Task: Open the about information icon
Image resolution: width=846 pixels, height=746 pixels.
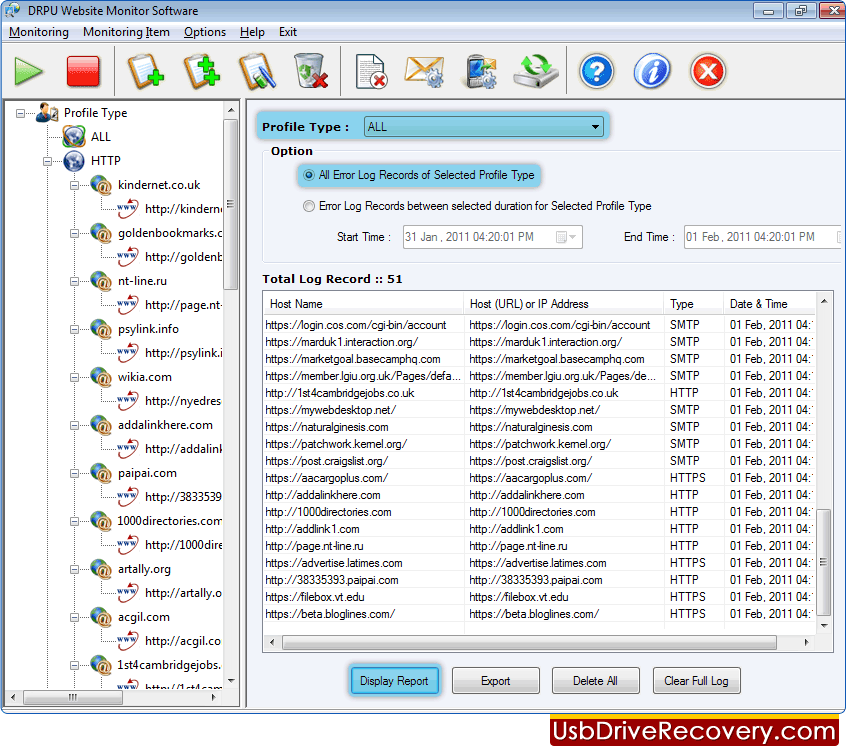Action: point(652,71)
